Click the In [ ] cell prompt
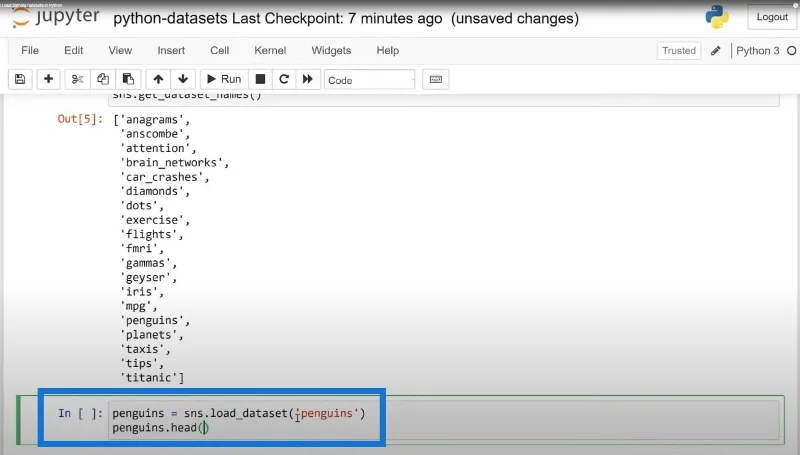Screen dimensions: 800x455 click(x=80, y=413)
